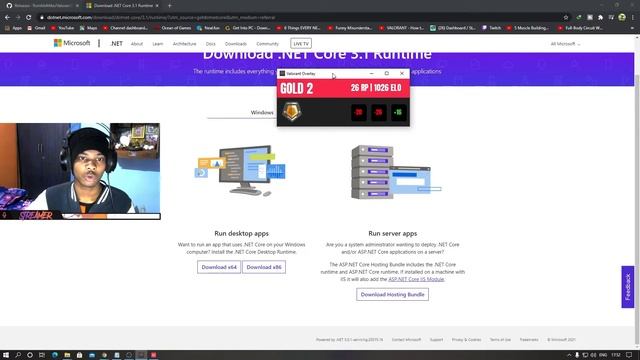Click the browser forward arrow

pyautogui.click(x=18, y=18)
